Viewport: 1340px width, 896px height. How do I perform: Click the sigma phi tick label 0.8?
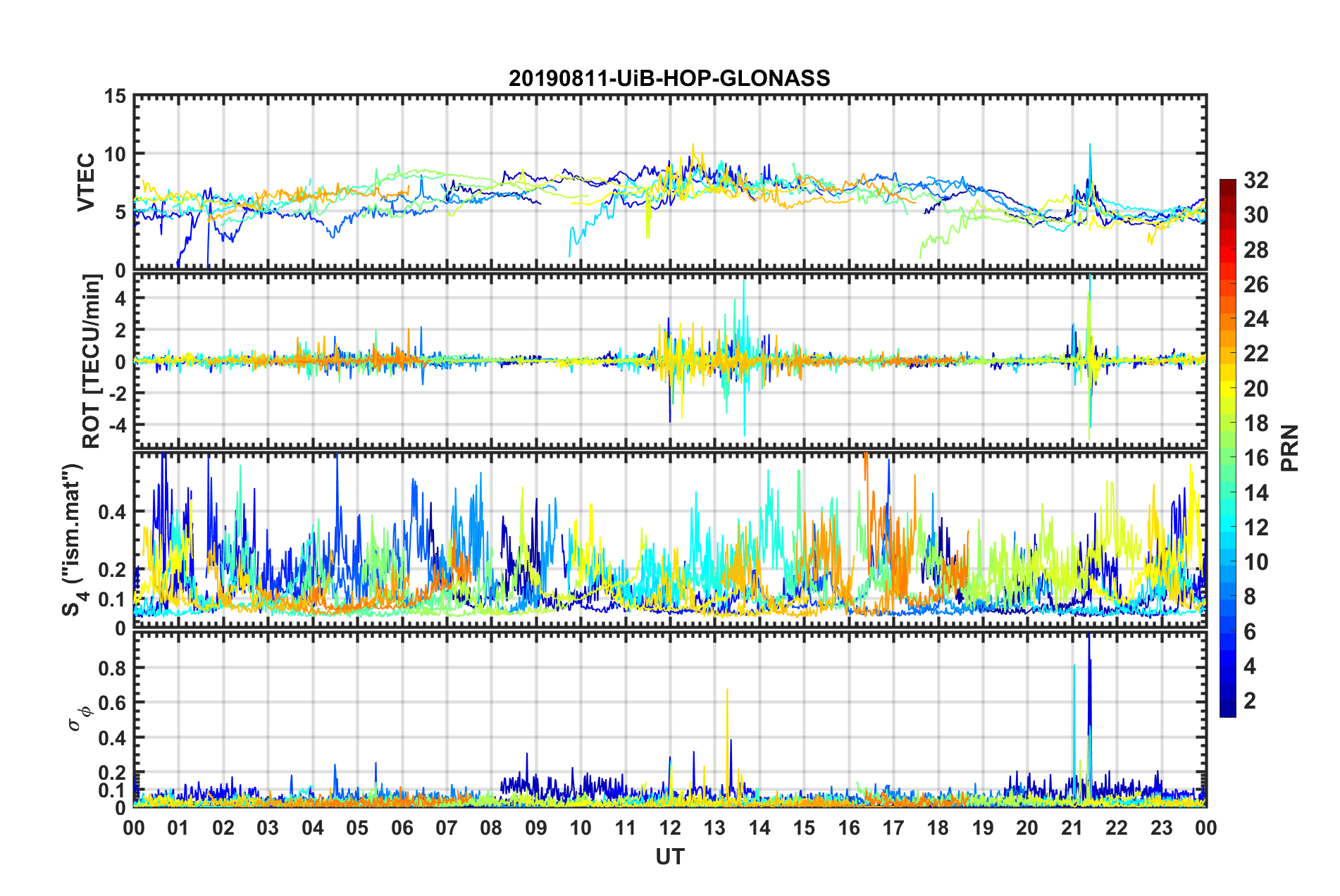coord(111,668)
